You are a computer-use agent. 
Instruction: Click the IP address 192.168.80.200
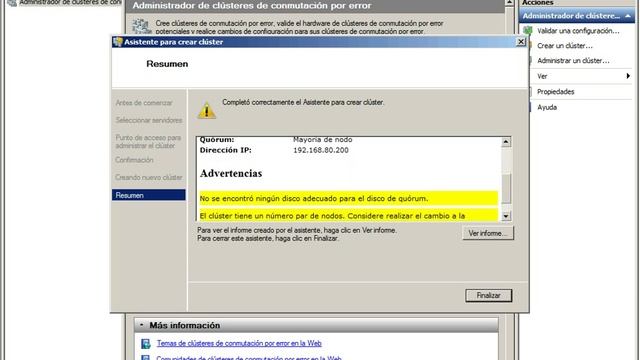tap(321, 150)
